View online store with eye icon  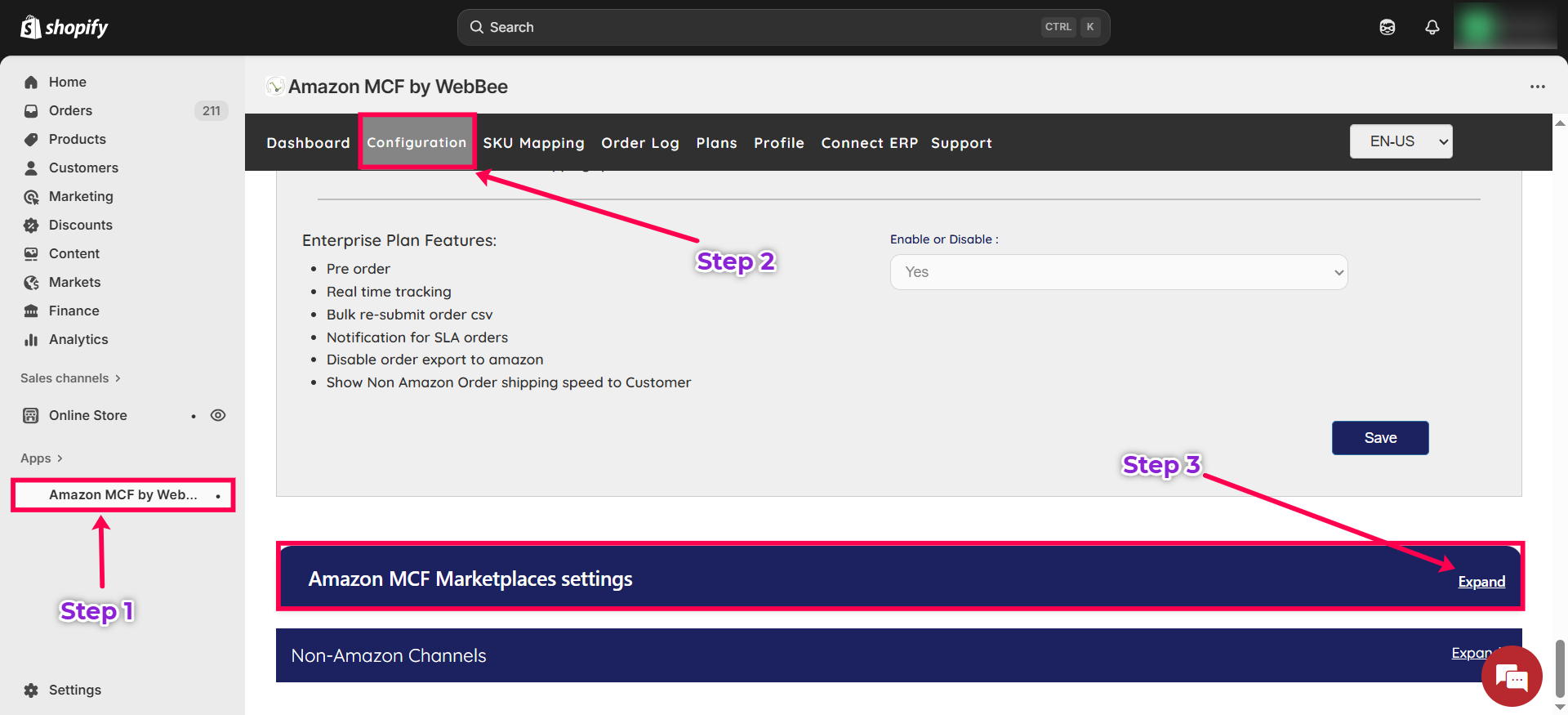coord(217,415)
